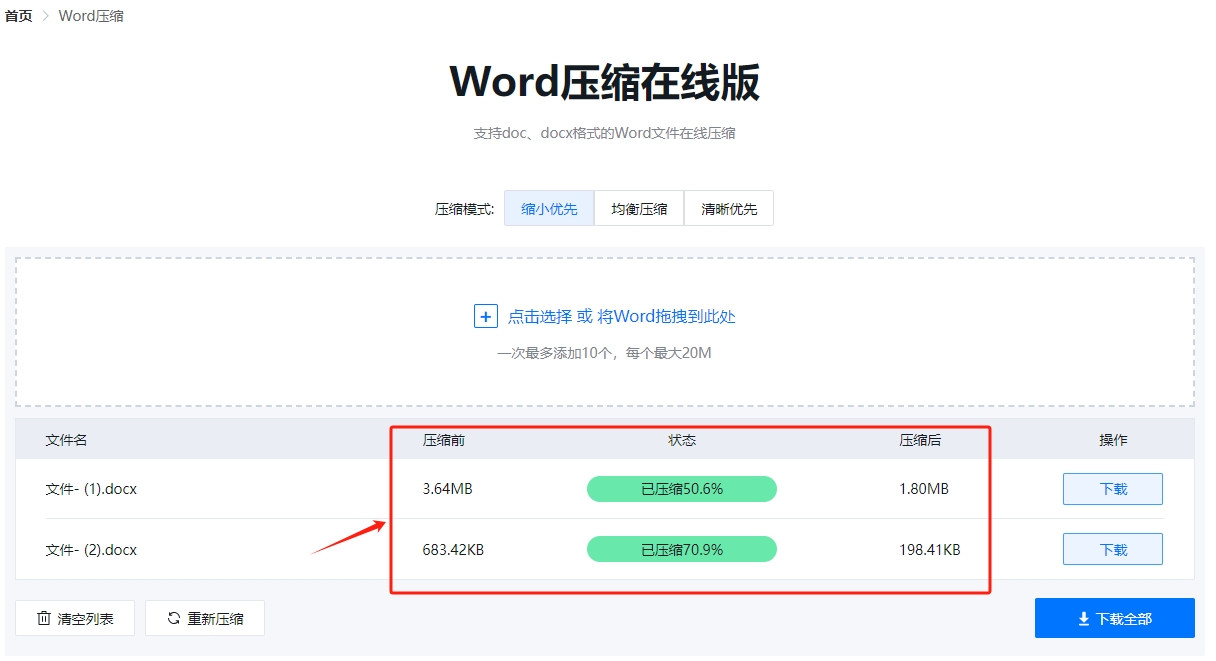Select the 清晰优先 compression mode
Screen dimensions: 1216x661
pos(729,209)
